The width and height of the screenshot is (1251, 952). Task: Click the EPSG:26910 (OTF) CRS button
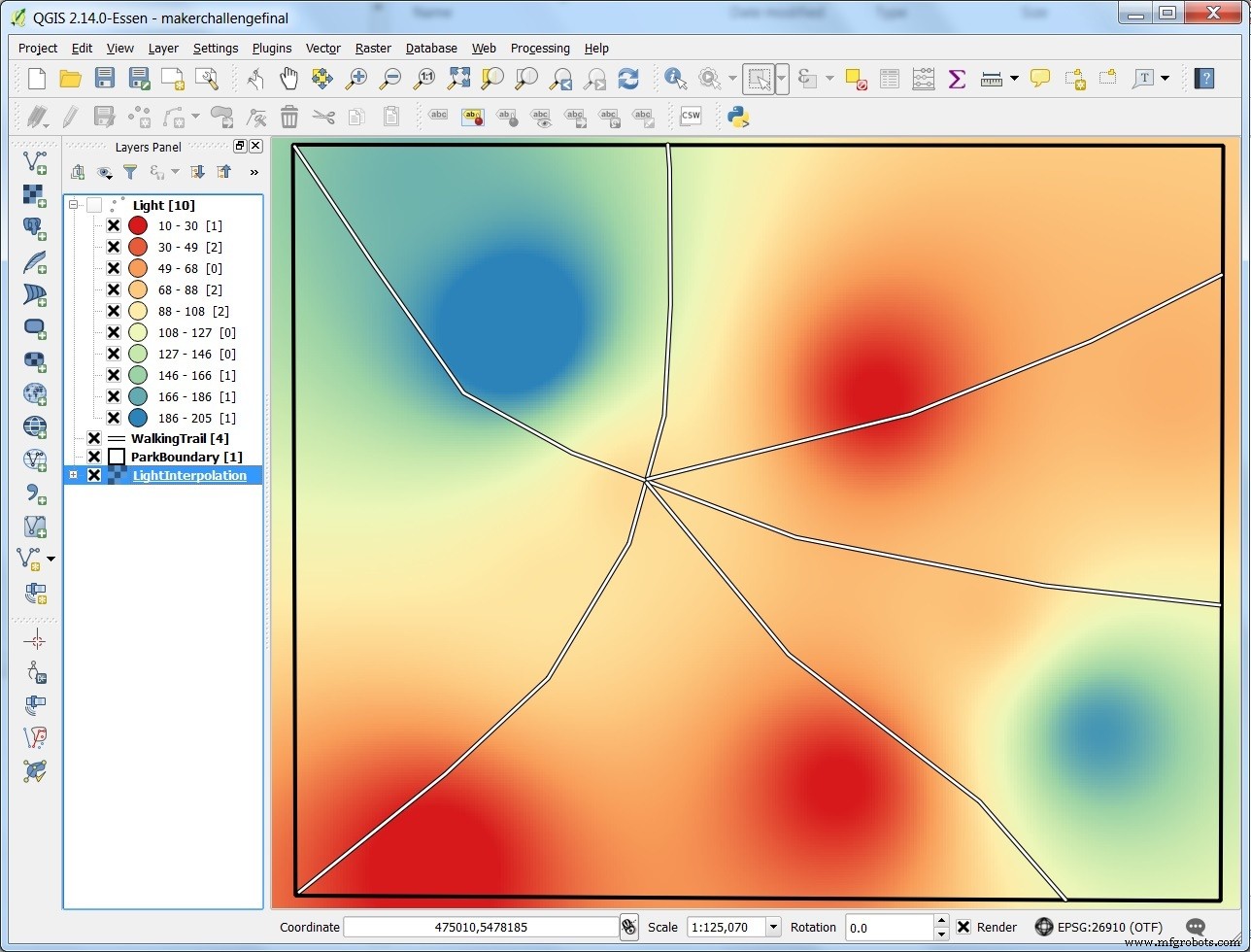pyautogui.click(x=1098, y=927)
